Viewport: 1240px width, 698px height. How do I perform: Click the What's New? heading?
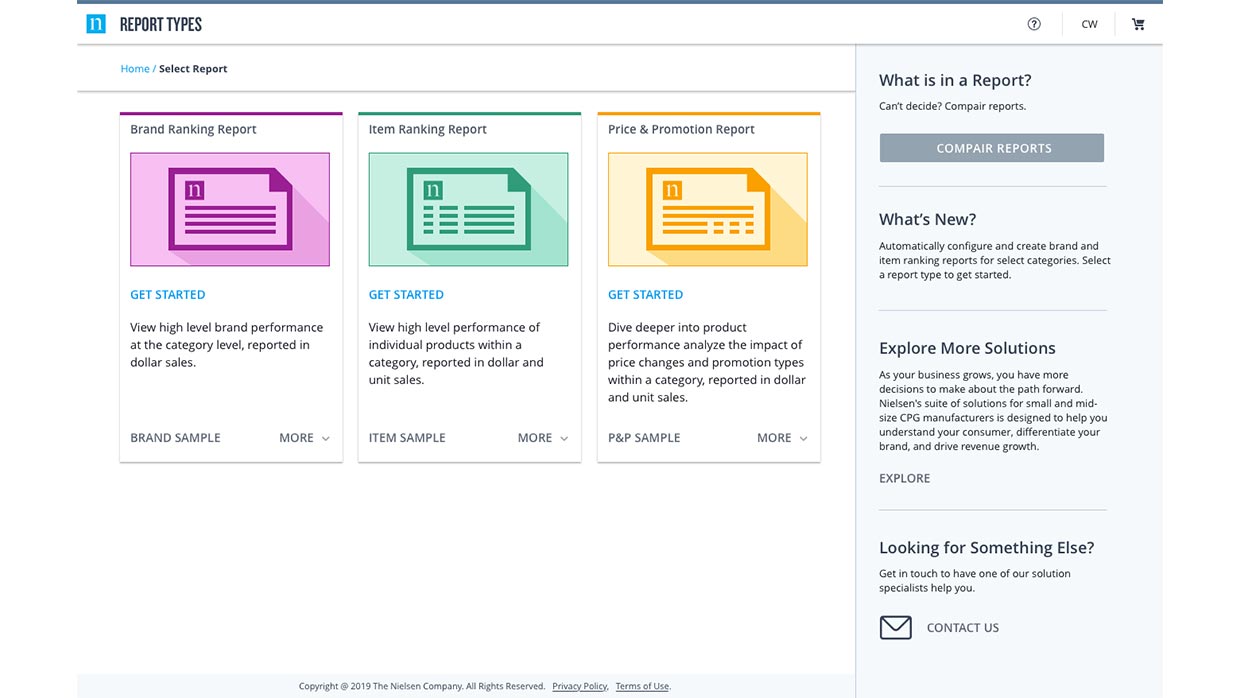tap(927, 220)
